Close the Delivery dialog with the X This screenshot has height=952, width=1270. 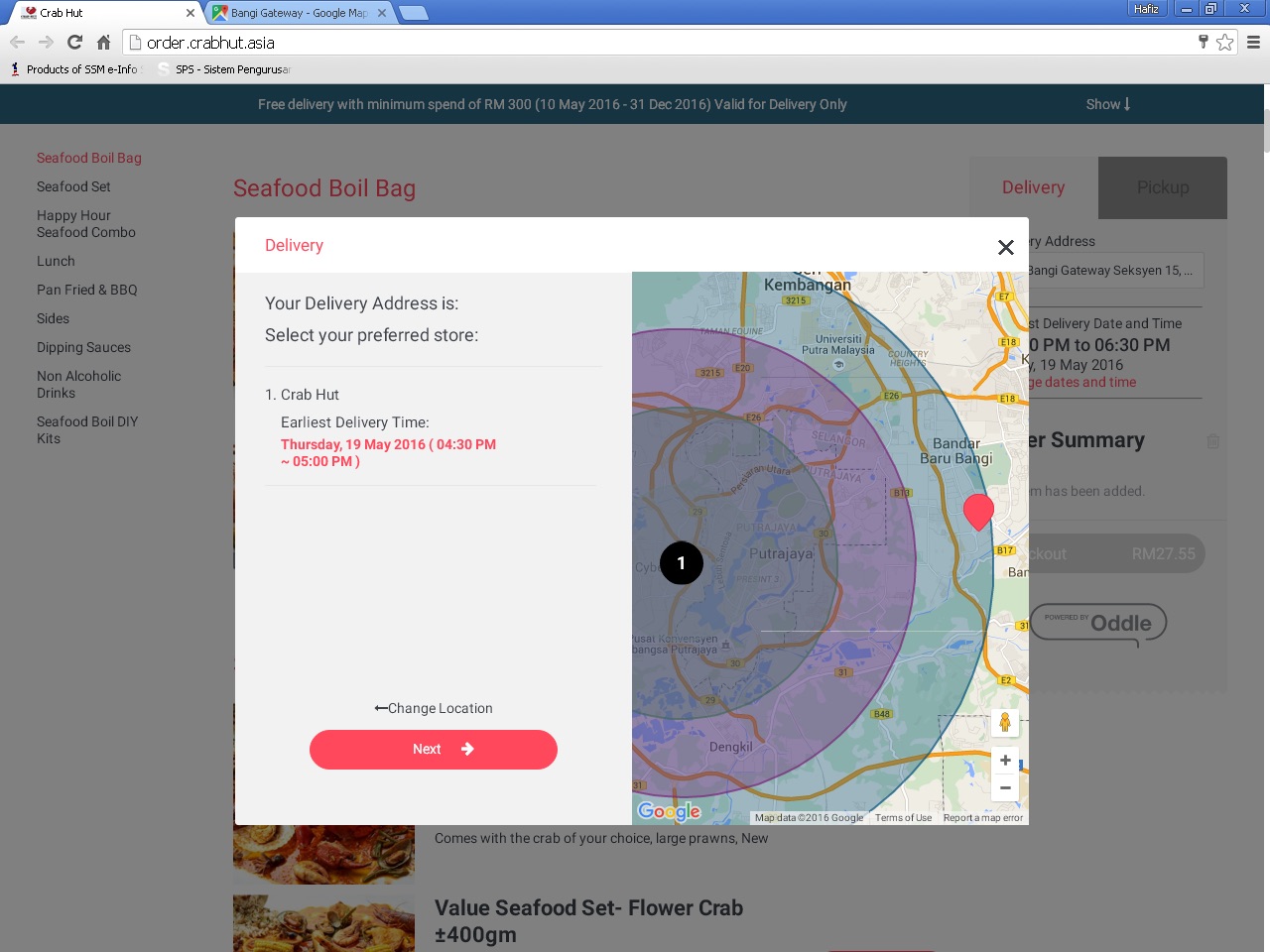[x=1005, y=247]
